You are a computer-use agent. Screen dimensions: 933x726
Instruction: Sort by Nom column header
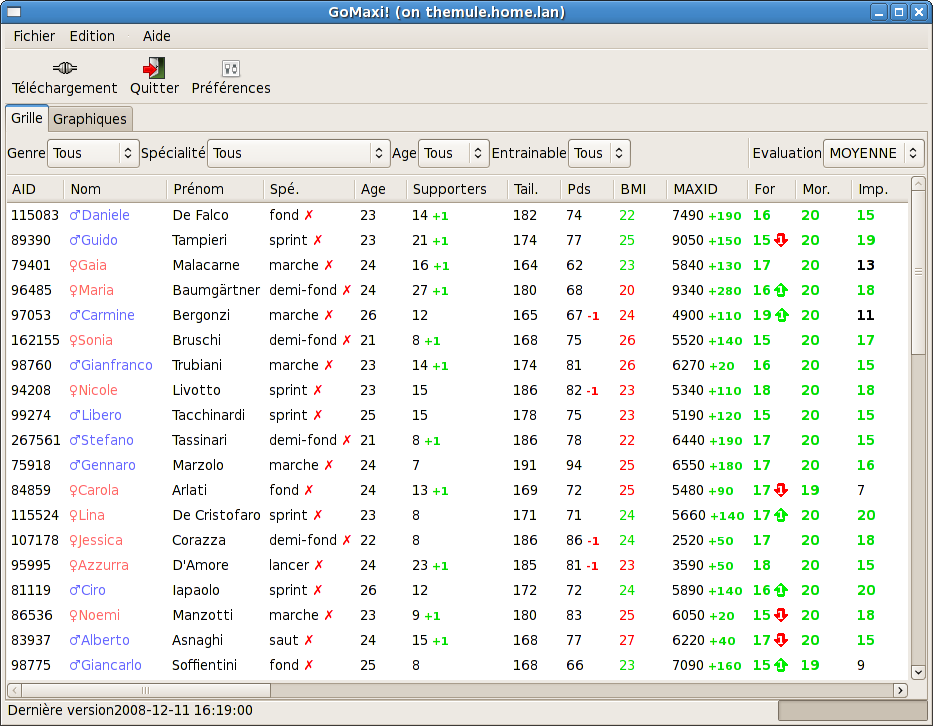(115, 189)
